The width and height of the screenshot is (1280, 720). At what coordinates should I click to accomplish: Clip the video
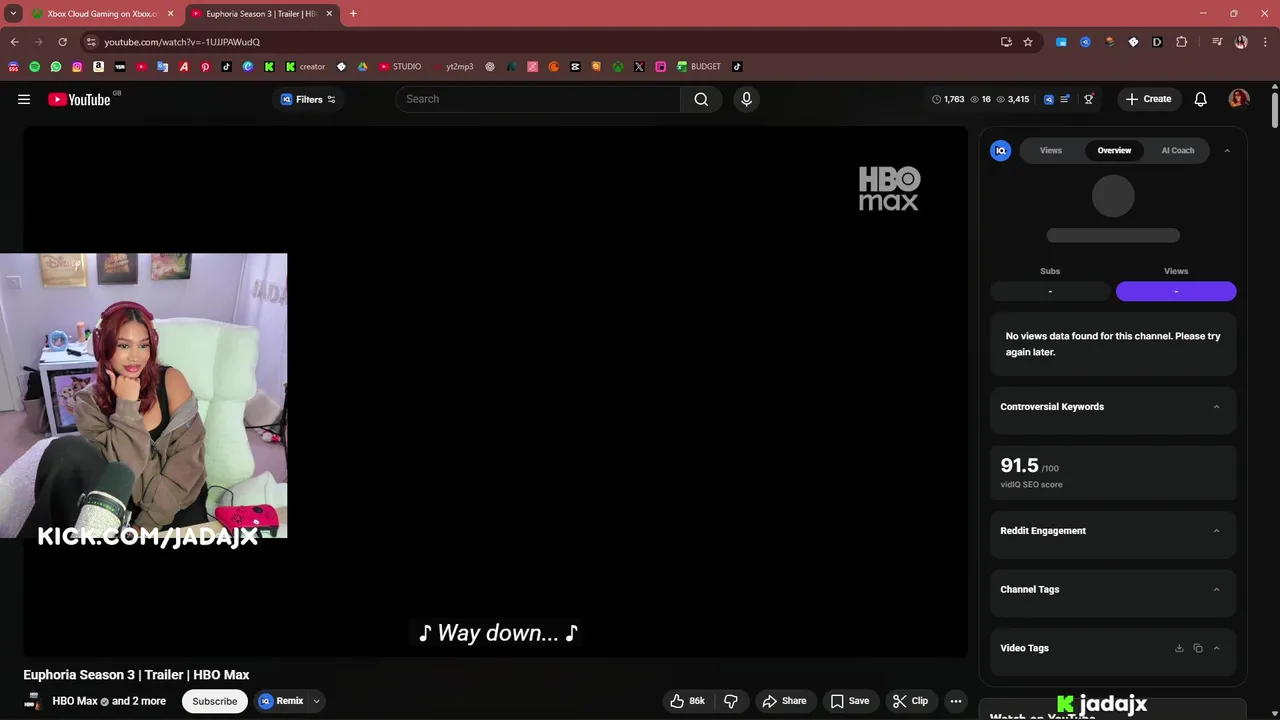[x=910, y=701]
